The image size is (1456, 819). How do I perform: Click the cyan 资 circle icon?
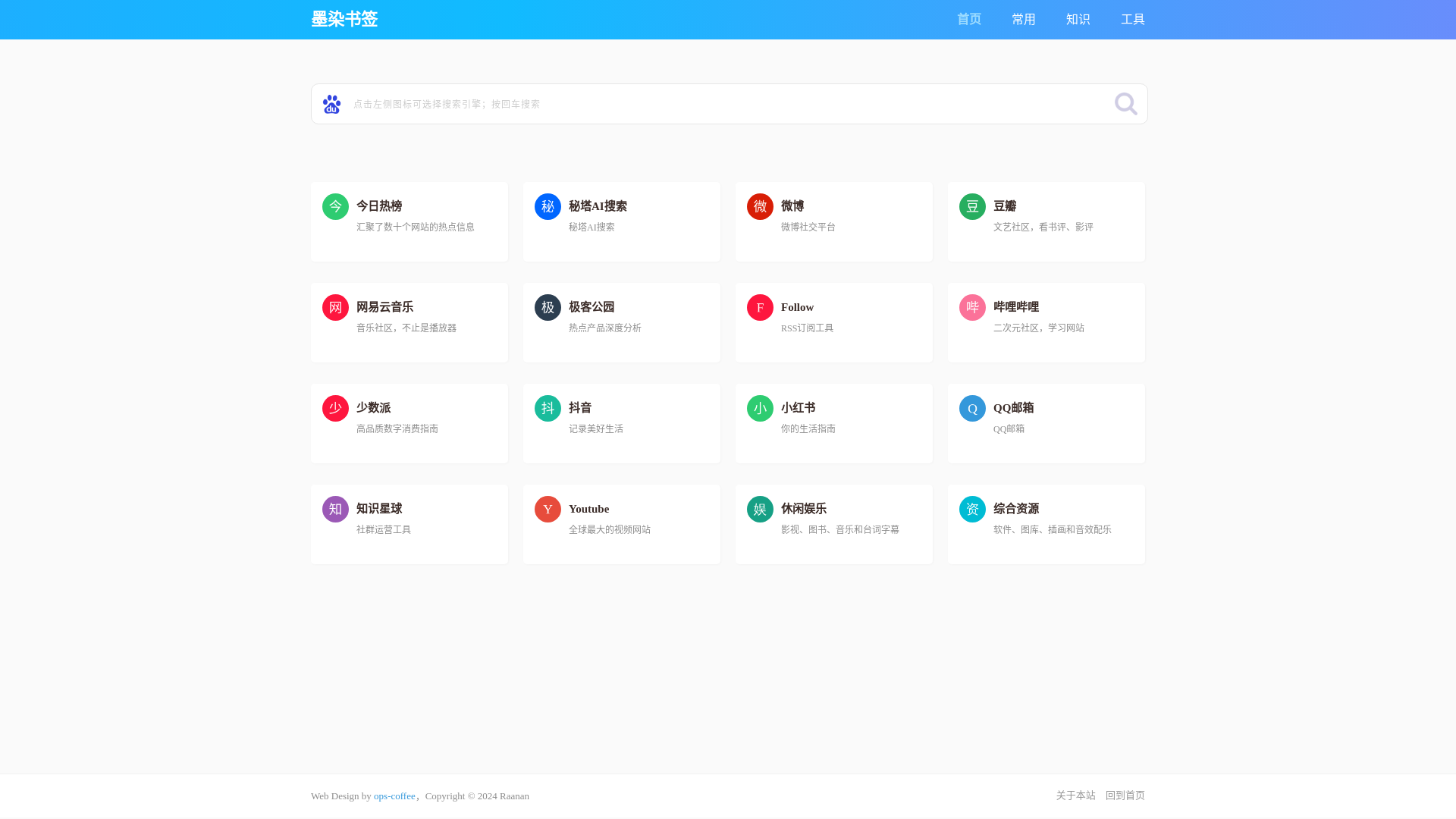tap(972, 509)
